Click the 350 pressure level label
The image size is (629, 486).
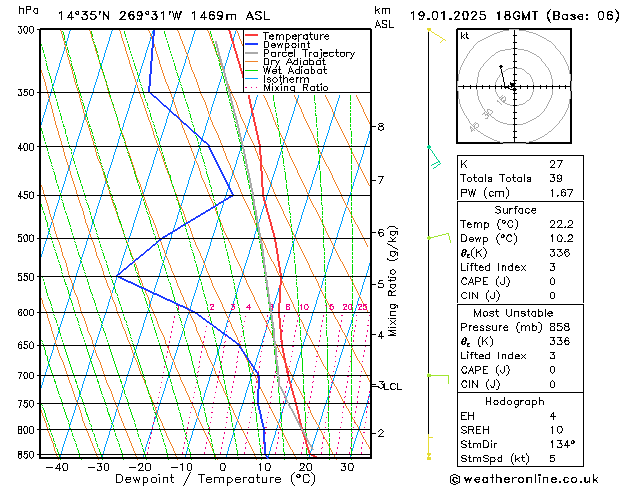click(28, 93)
